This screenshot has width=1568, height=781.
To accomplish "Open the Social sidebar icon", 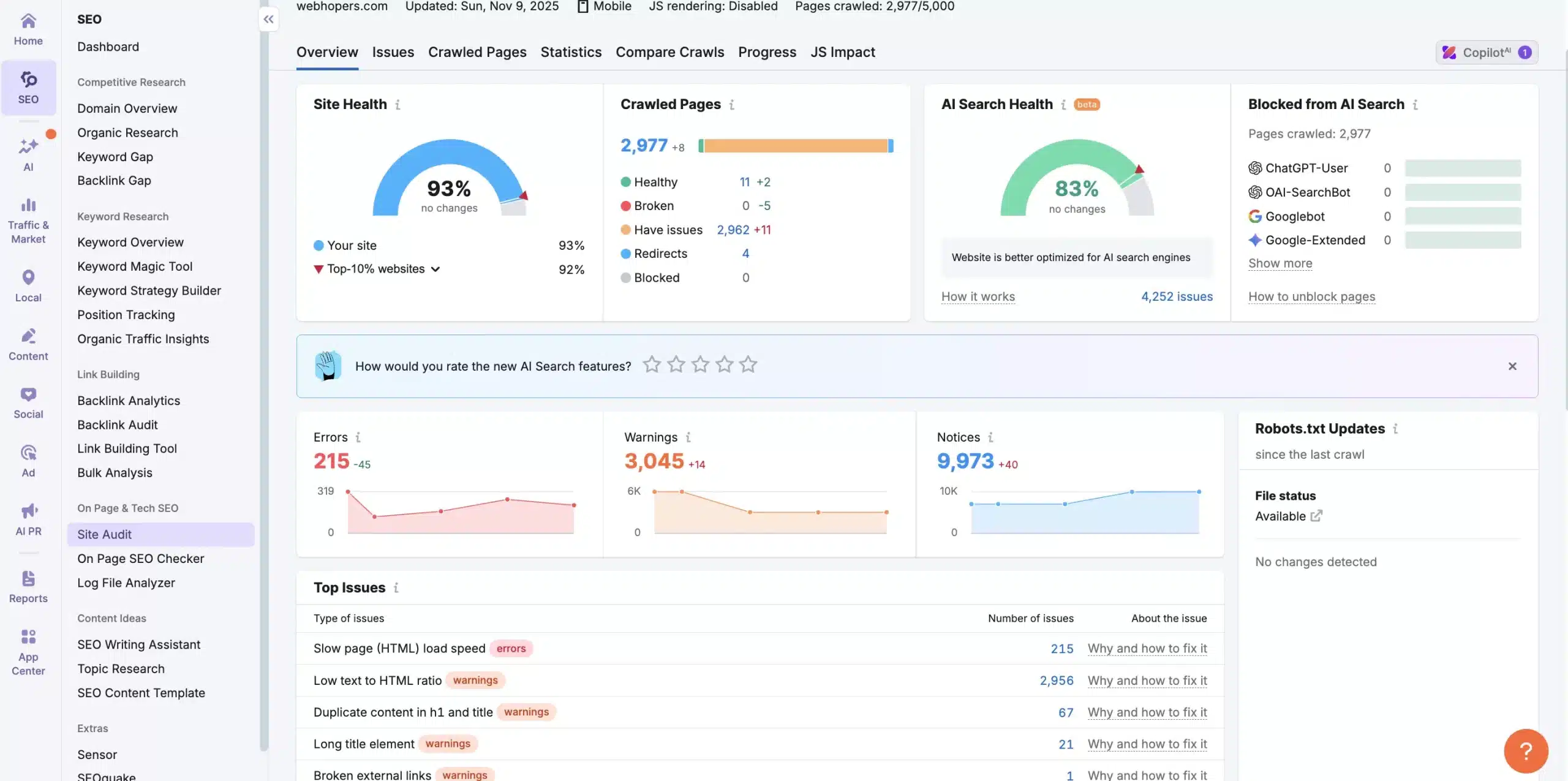I will [x=28, y=402].
